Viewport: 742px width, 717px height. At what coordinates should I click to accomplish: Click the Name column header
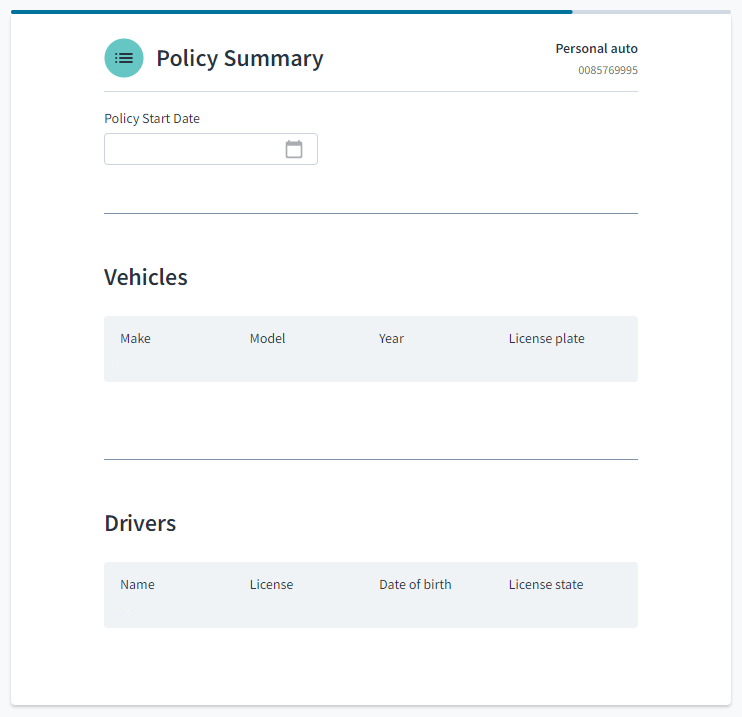137,584
